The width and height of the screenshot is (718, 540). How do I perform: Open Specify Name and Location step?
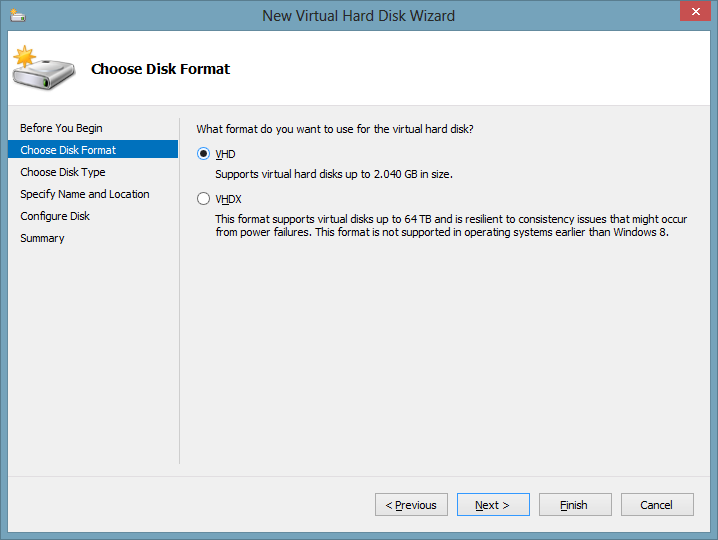point(85,194)
